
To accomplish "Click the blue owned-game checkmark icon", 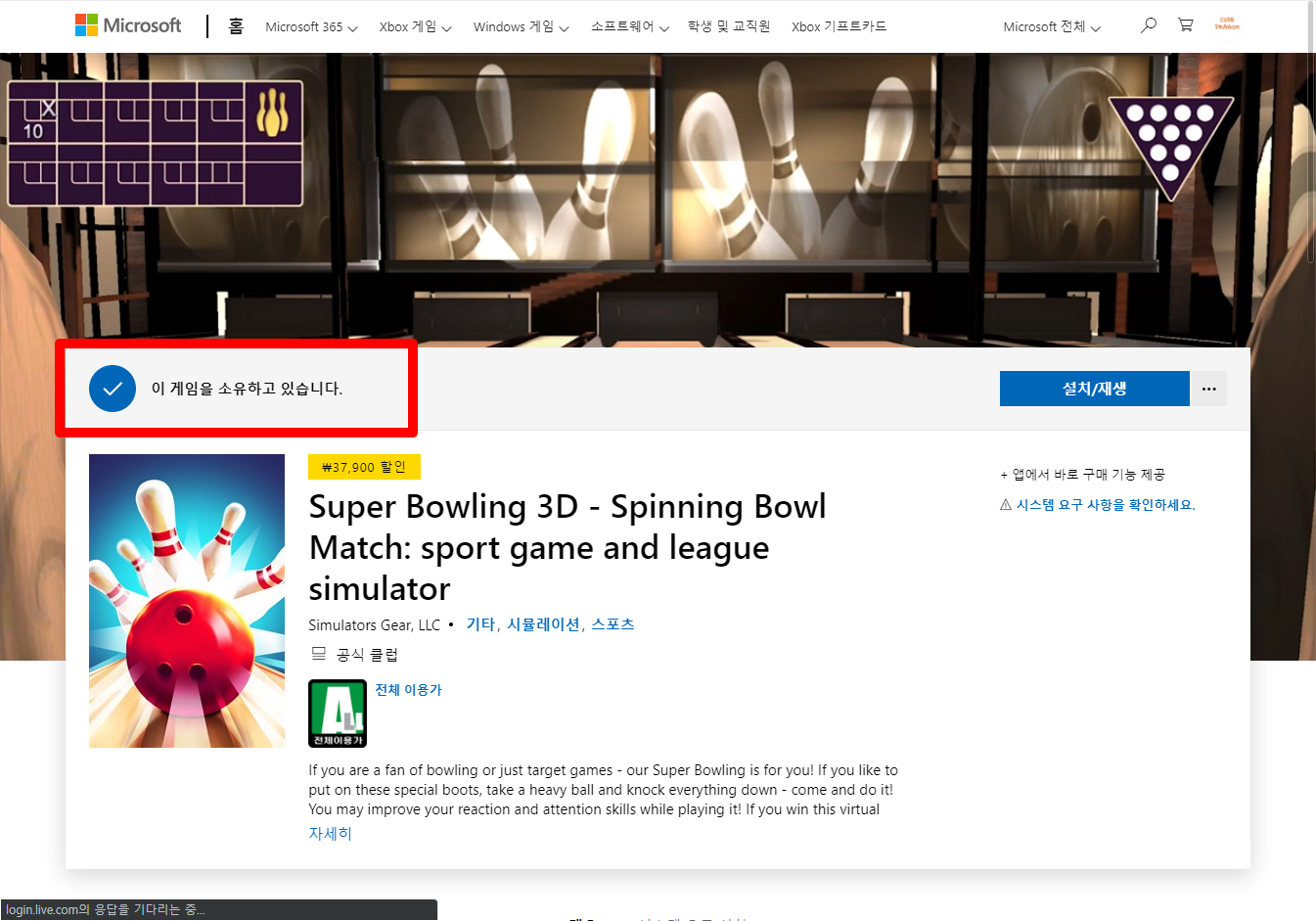I will pos(113,389).
